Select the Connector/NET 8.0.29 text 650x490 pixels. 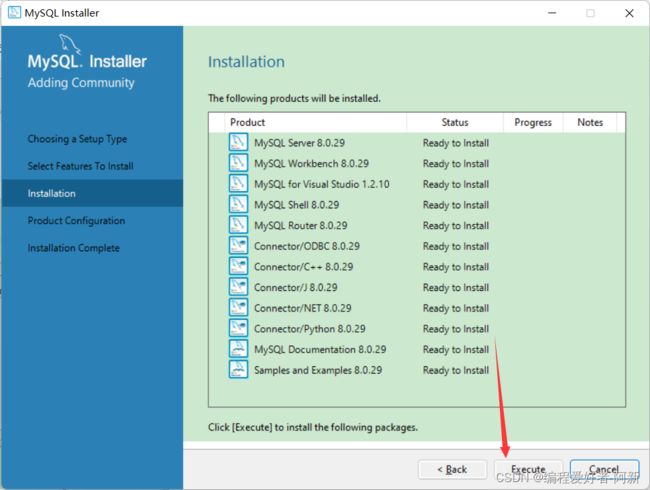coord(303,308)
